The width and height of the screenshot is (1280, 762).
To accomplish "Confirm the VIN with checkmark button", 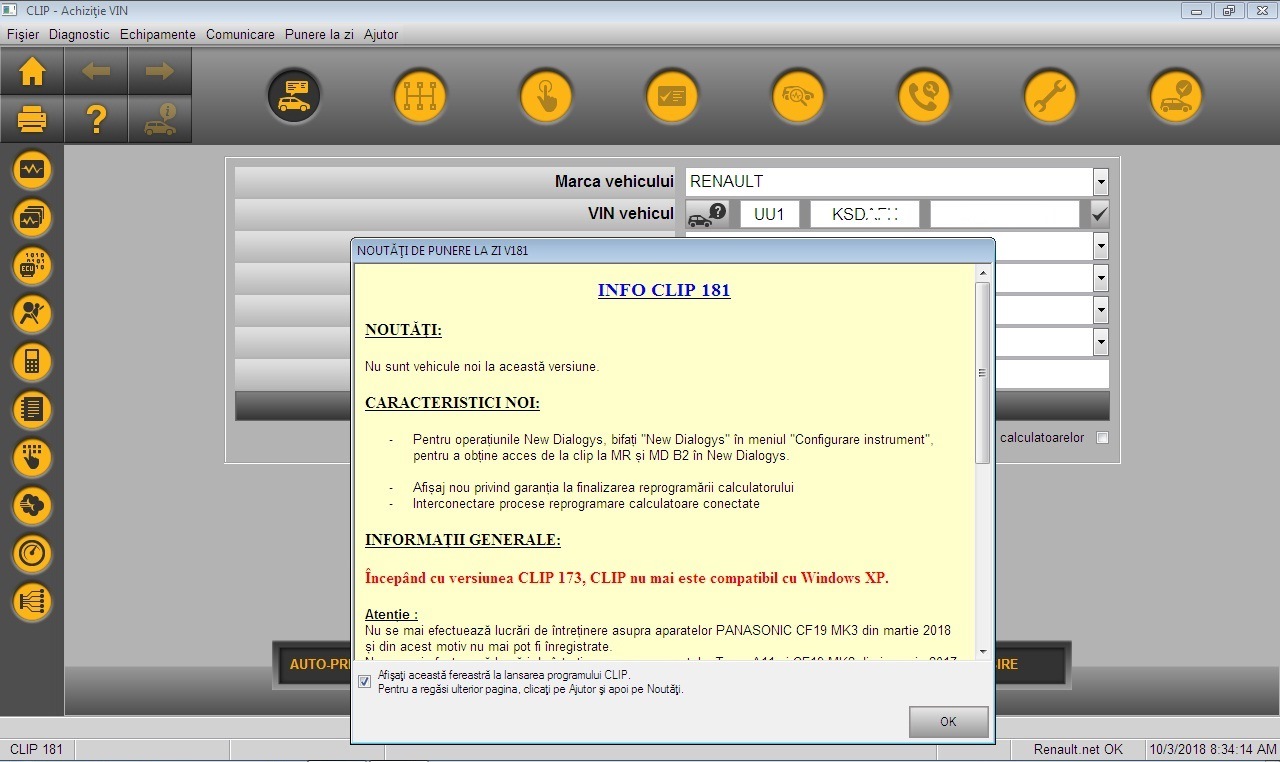I will click(1100, 214).
